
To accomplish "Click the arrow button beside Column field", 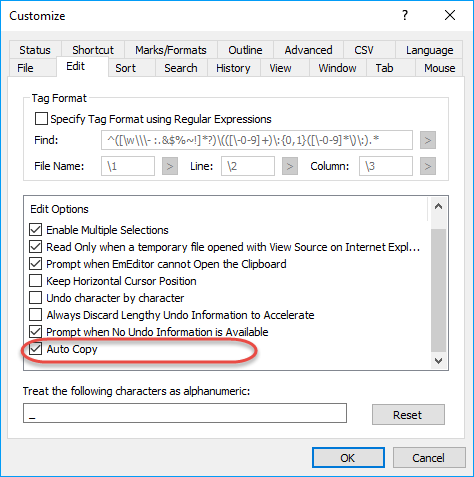I will pyautogui.click(x=428, y=166).
